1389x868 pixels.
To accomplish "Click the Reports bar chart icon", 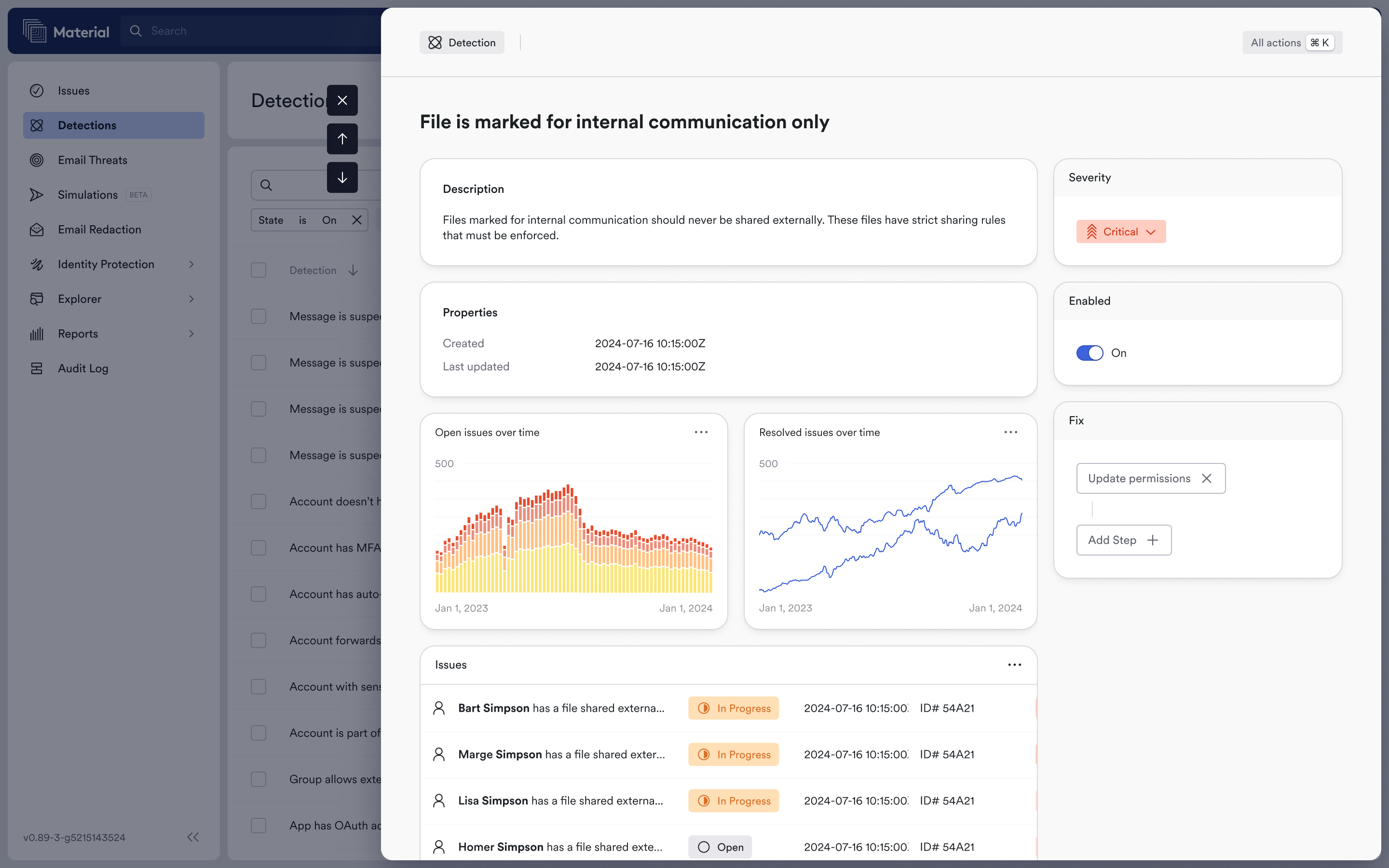I will click(37, 334).
